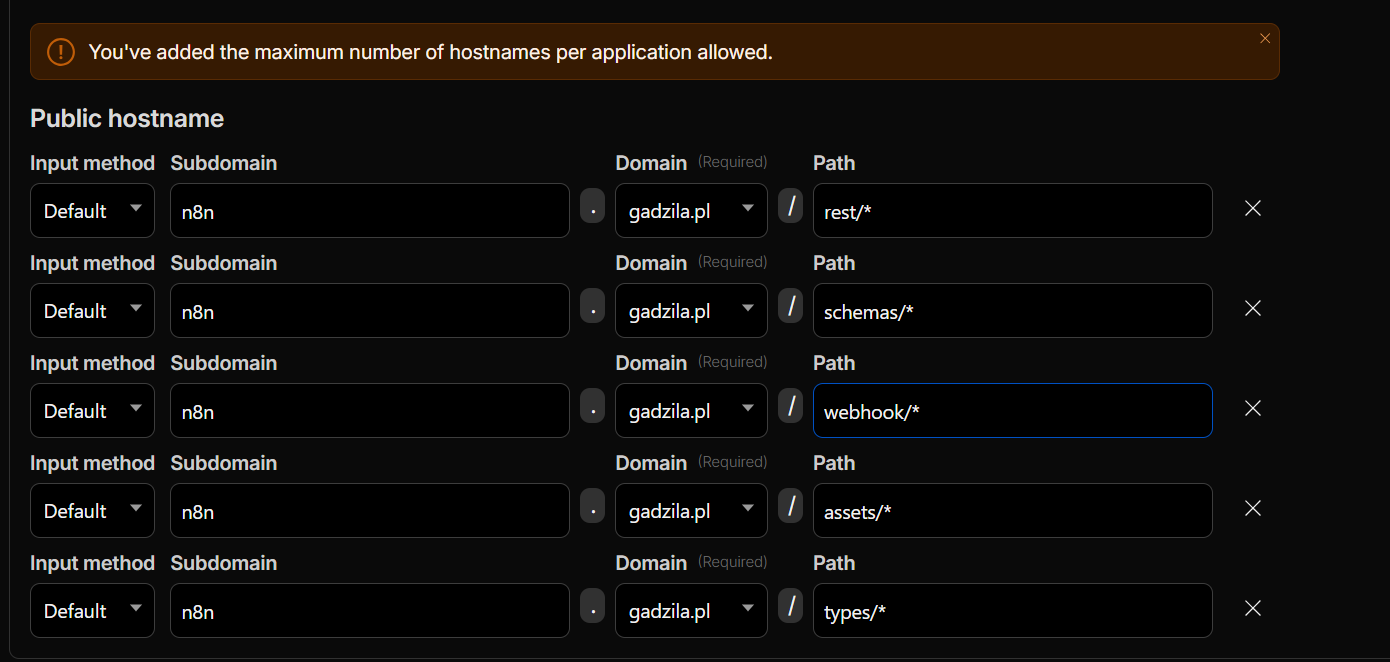Click the warning icon in the banner
1390x662 pixels.
click(61, 52)
